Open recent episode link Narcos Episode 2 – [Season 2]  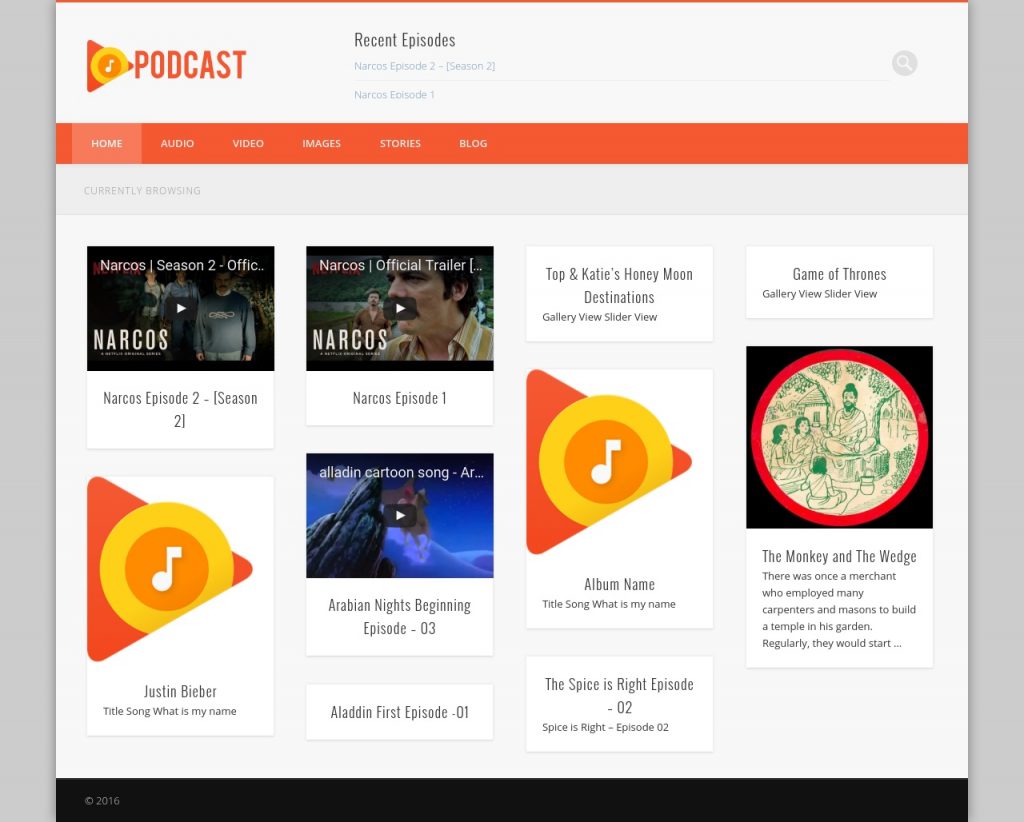coord(424,66)
